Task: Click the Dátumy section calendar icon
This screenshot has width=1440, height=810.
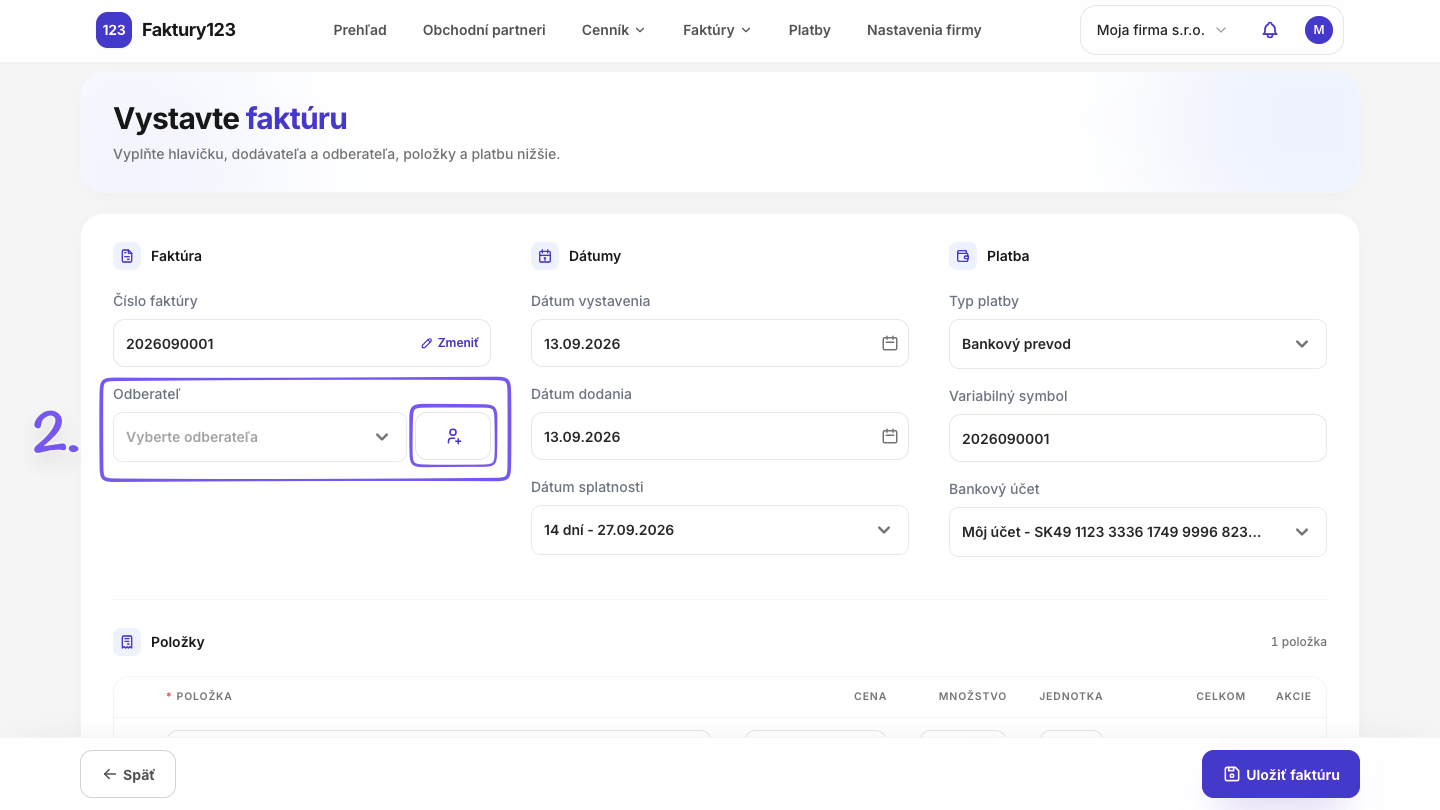Action: 545,256
